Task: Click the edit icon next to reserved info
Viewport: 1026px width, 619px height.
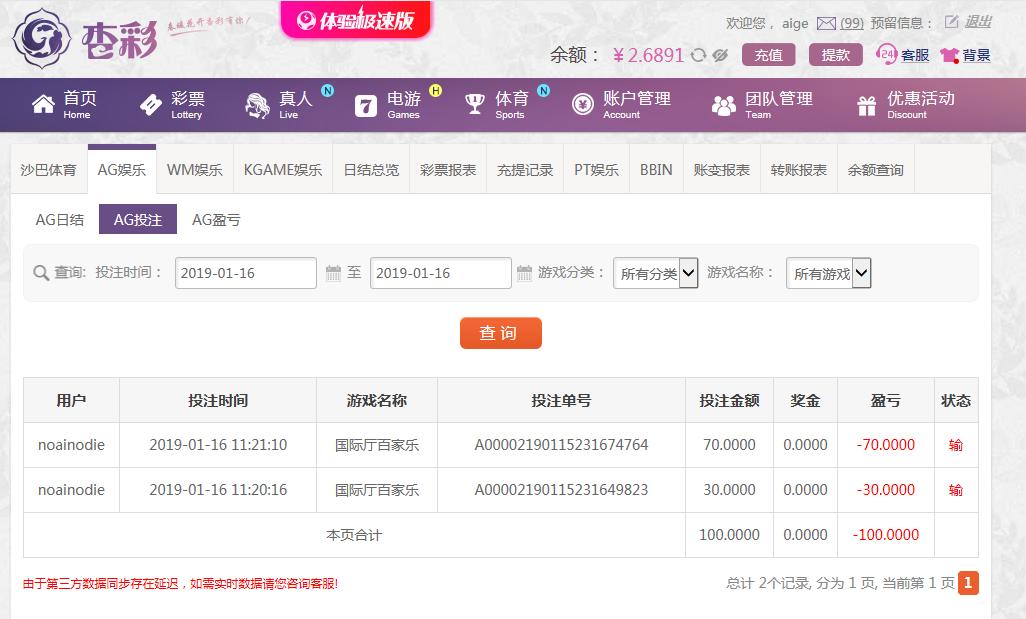Action: 951,22
